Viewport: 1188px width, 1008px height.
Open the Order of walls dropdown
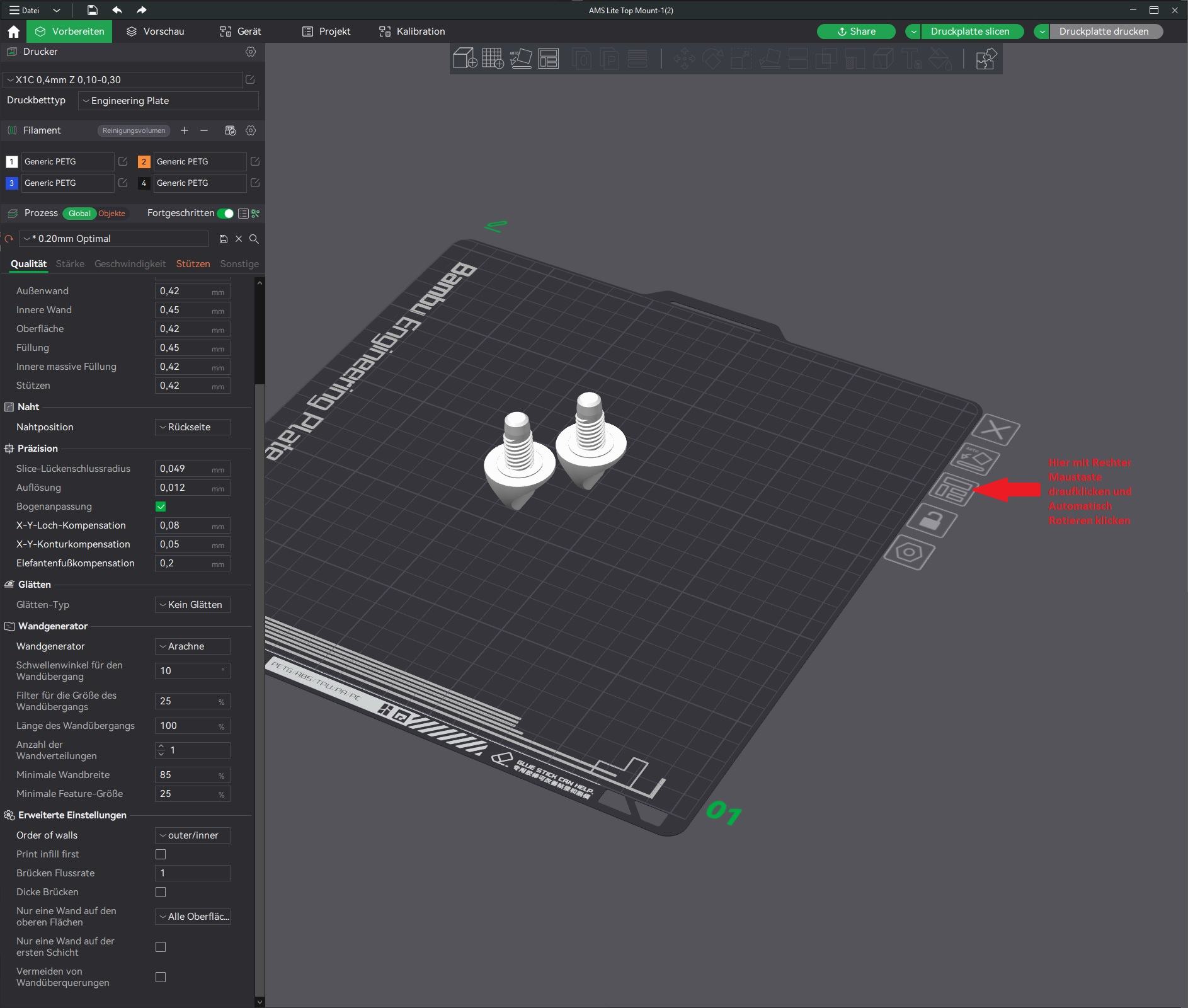[193, 835]
